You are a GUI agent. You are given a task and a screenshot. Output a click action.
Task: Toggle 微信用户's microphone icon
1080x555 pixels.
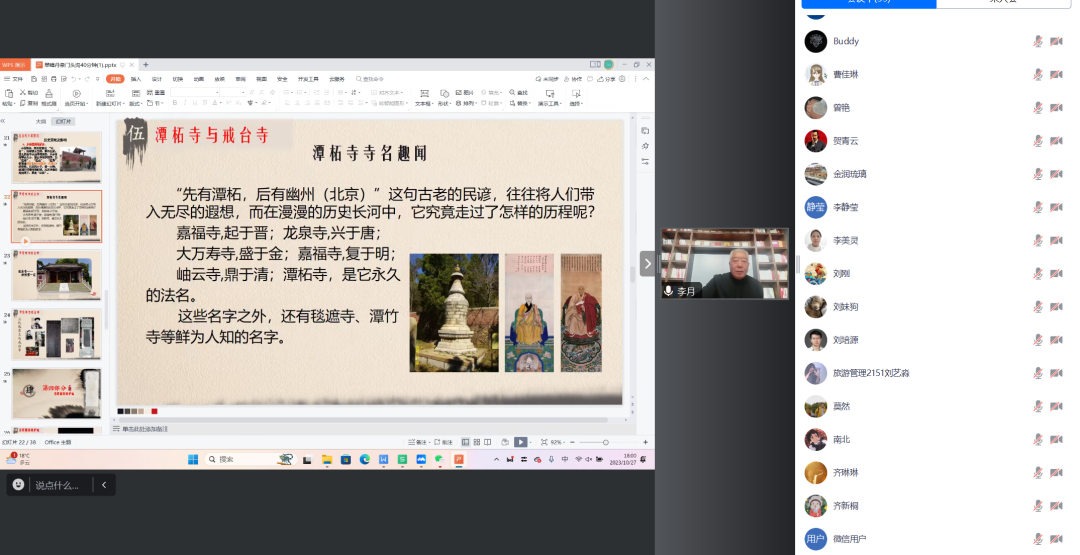1038,539
